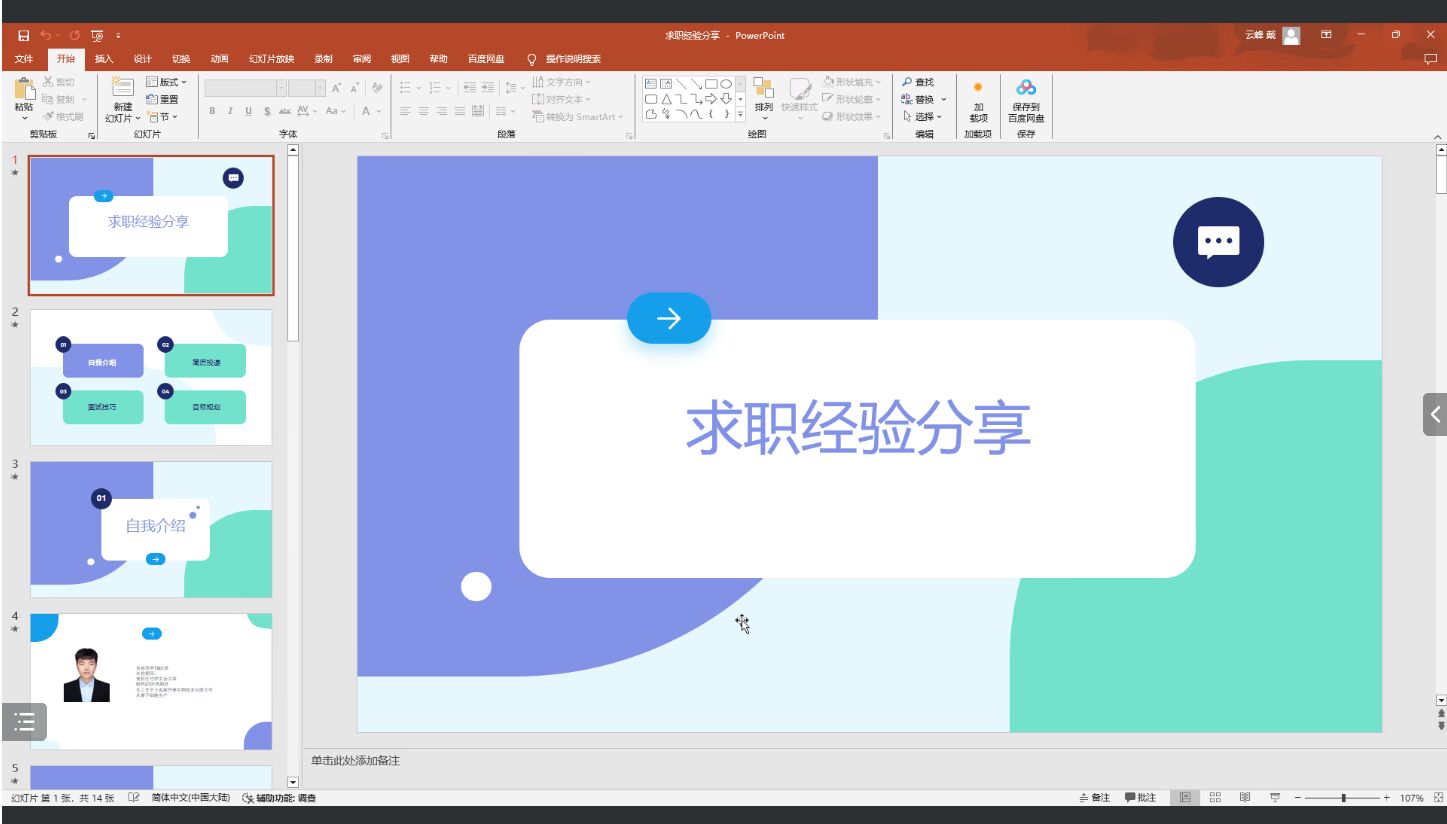Expand the Section (节) dropdown

click(163, 117)
